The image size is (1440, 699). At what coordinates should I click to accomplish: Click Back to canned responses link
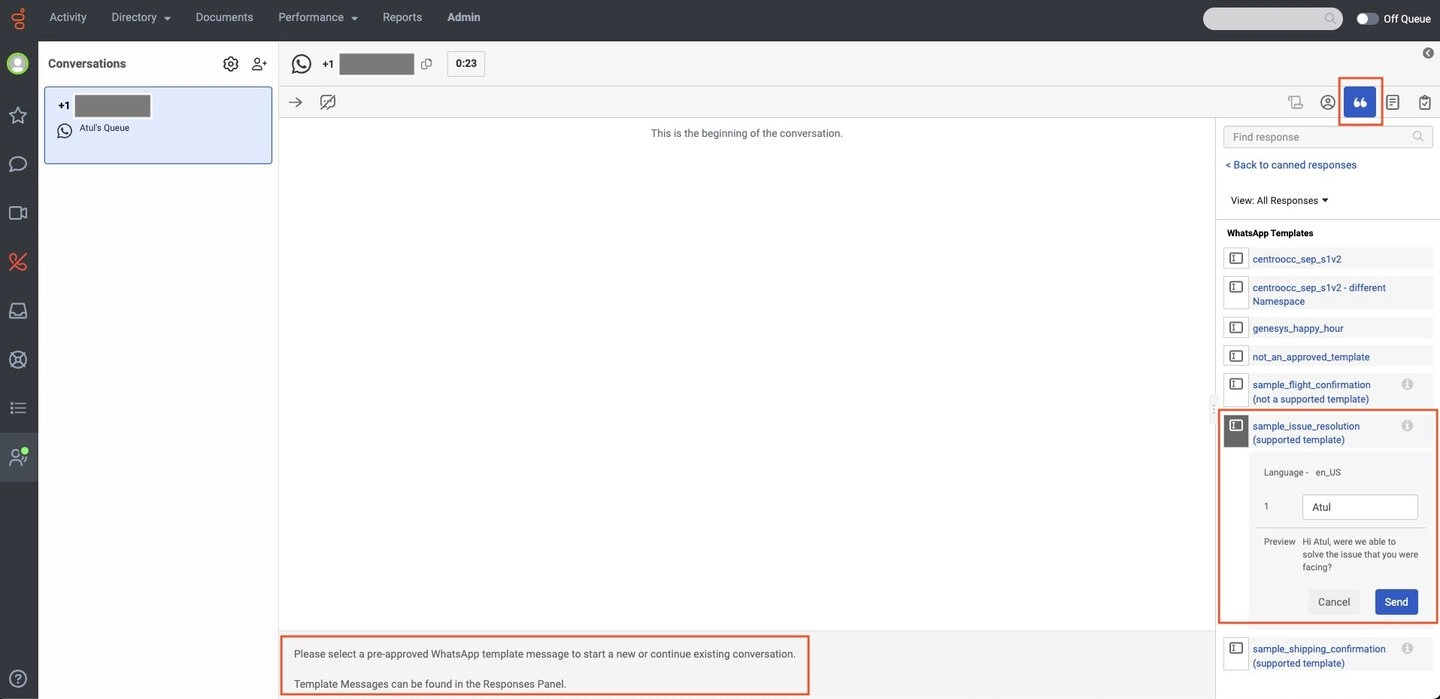coord(1291,165)
